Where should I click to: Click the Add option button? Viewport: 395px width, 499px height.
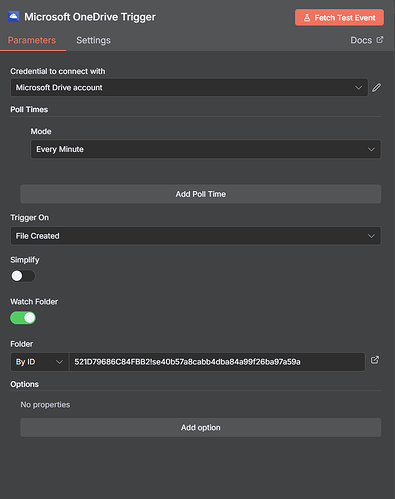click(x=201, y=427)
